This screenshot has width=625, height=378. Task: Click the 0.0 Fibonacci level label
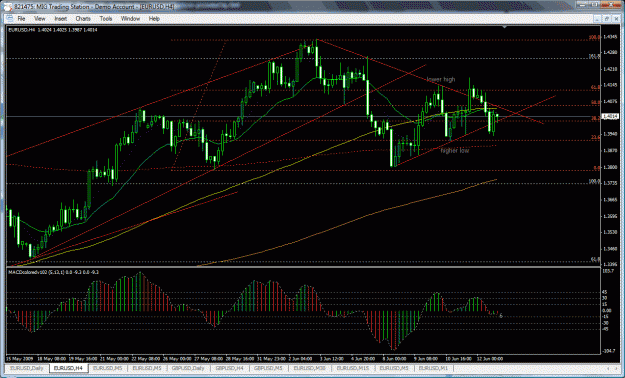click(x=597, y=168)
